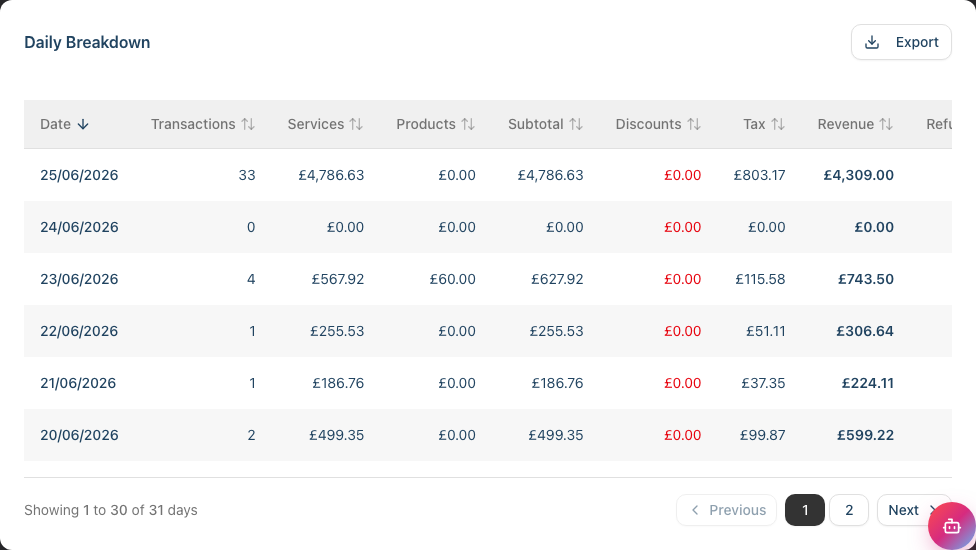The height and width of the screenshot is (550, 976).
Task: Go to the Previous page
Action: point(726,510)
